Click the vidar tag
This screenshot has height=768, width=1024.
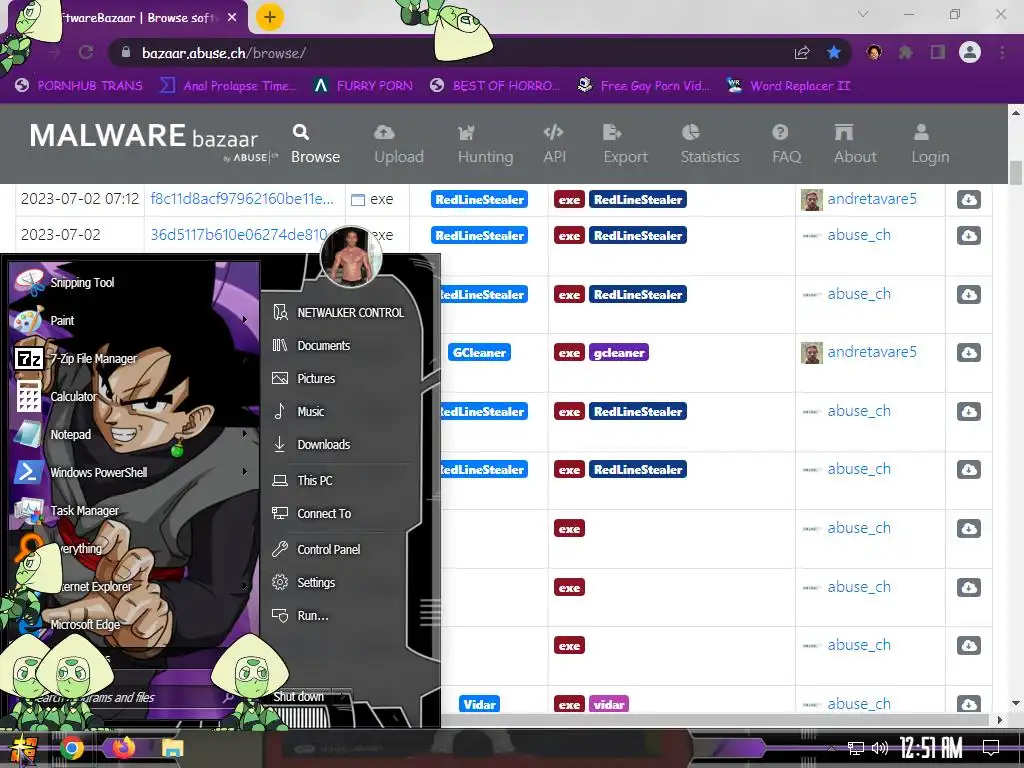(x=609, y=704)
